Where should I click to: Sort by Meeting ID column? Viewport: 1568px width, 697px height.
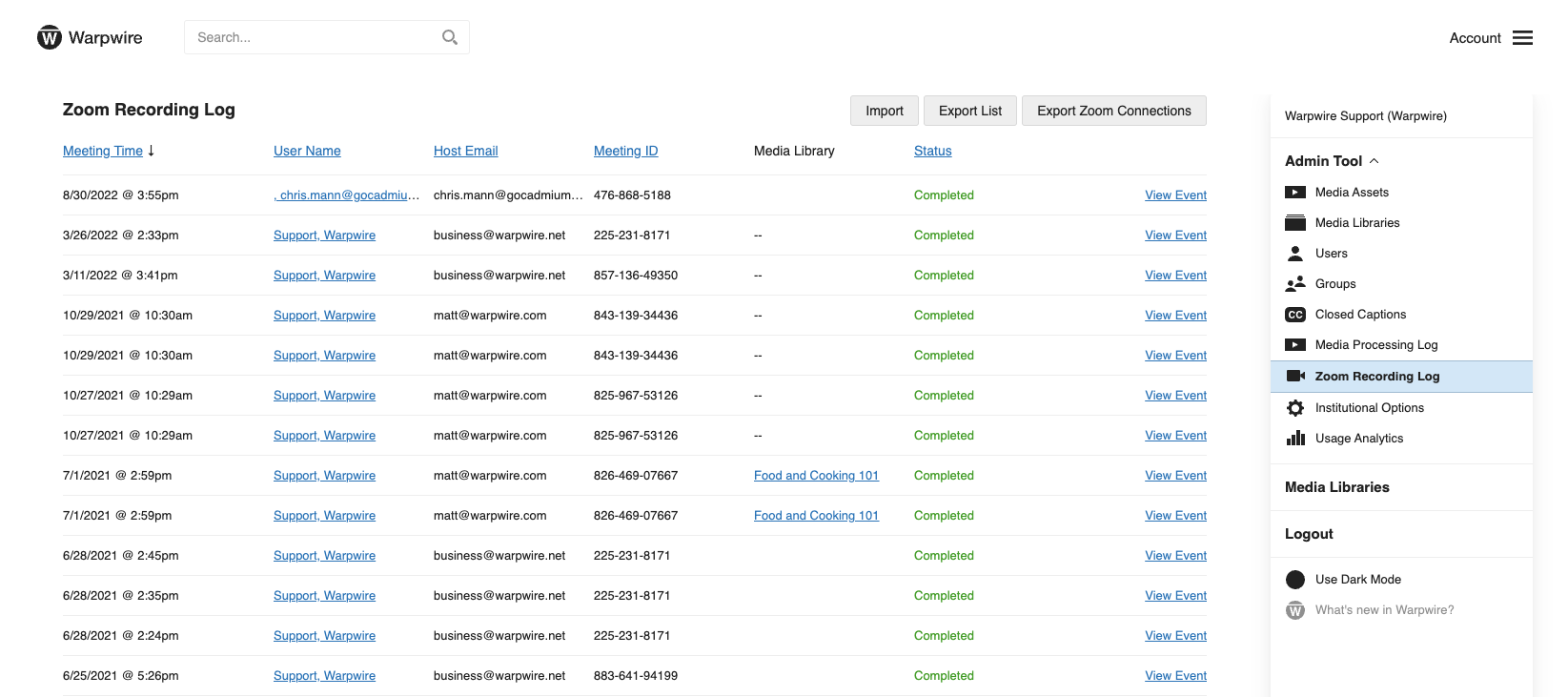coord(625,151)
